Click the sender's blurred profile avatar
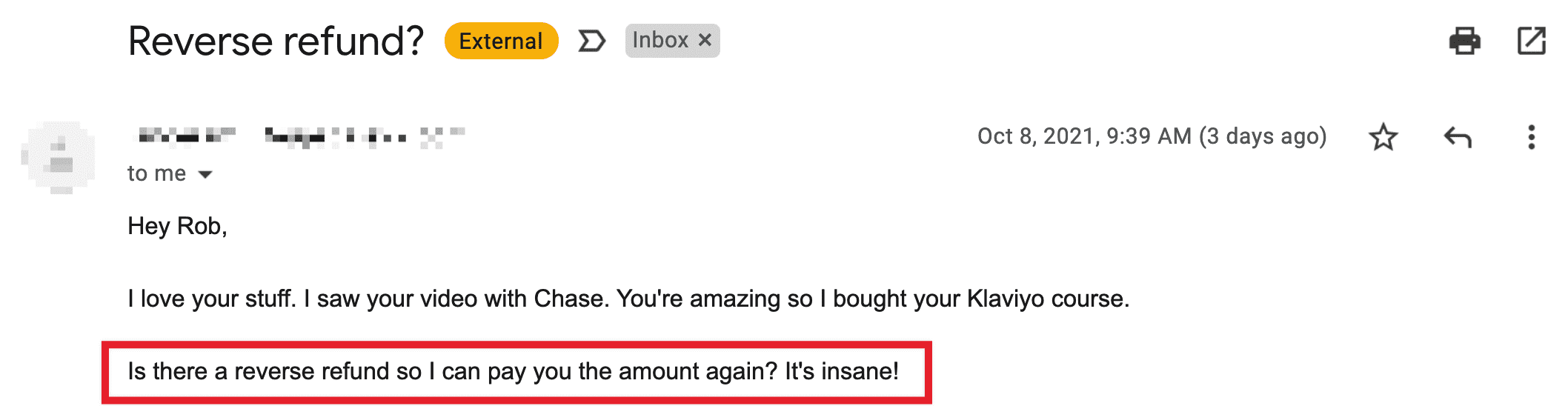This screenshot has width=1568, height=406. (60, 157)
